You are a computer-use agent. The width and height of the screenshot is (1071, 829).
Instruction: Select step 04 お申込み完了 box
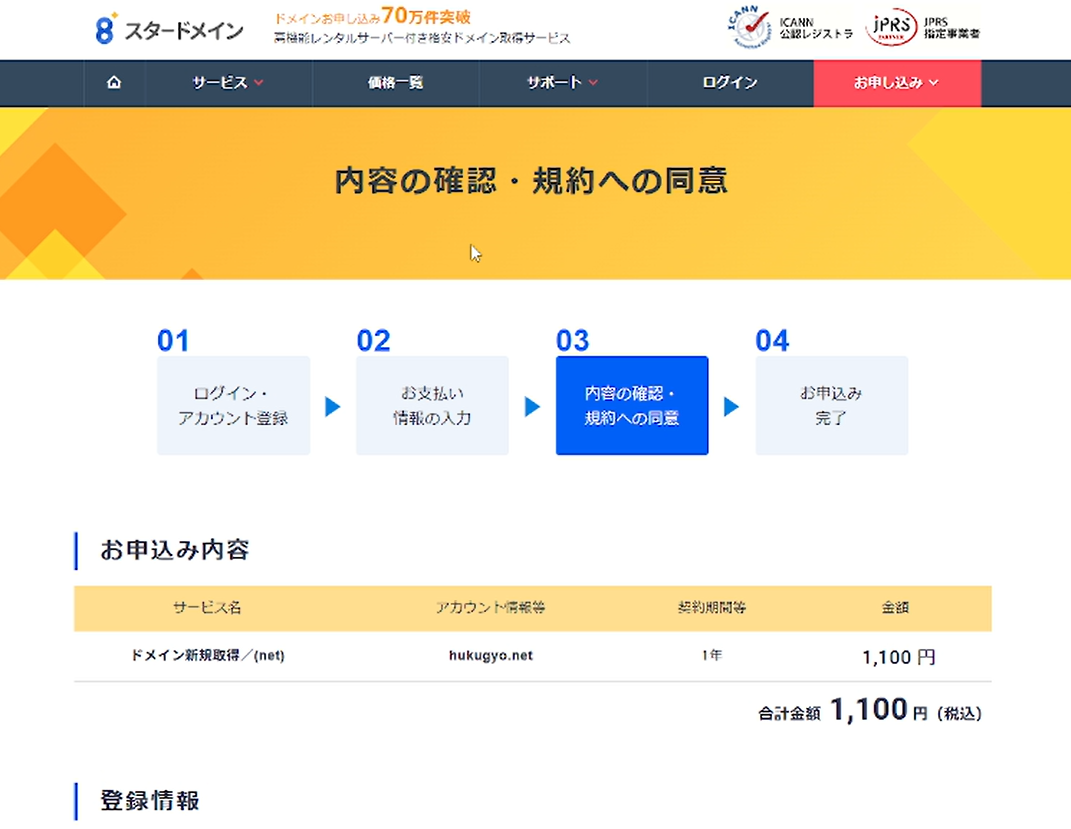pyautogui.click(x=831, y=405)
